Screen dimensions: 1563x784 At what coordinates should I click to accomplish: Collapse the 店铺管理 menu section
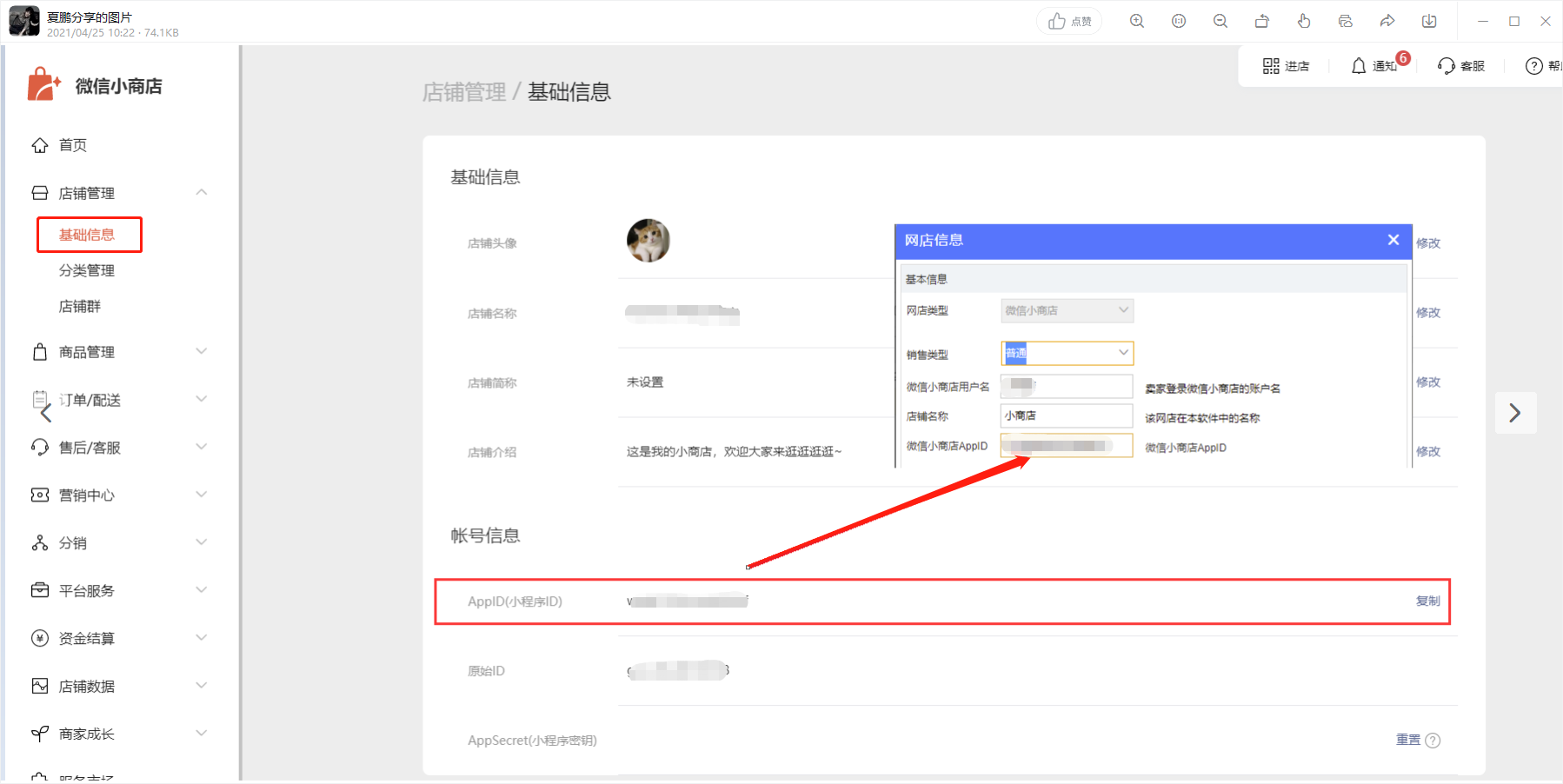pos(202,192)
